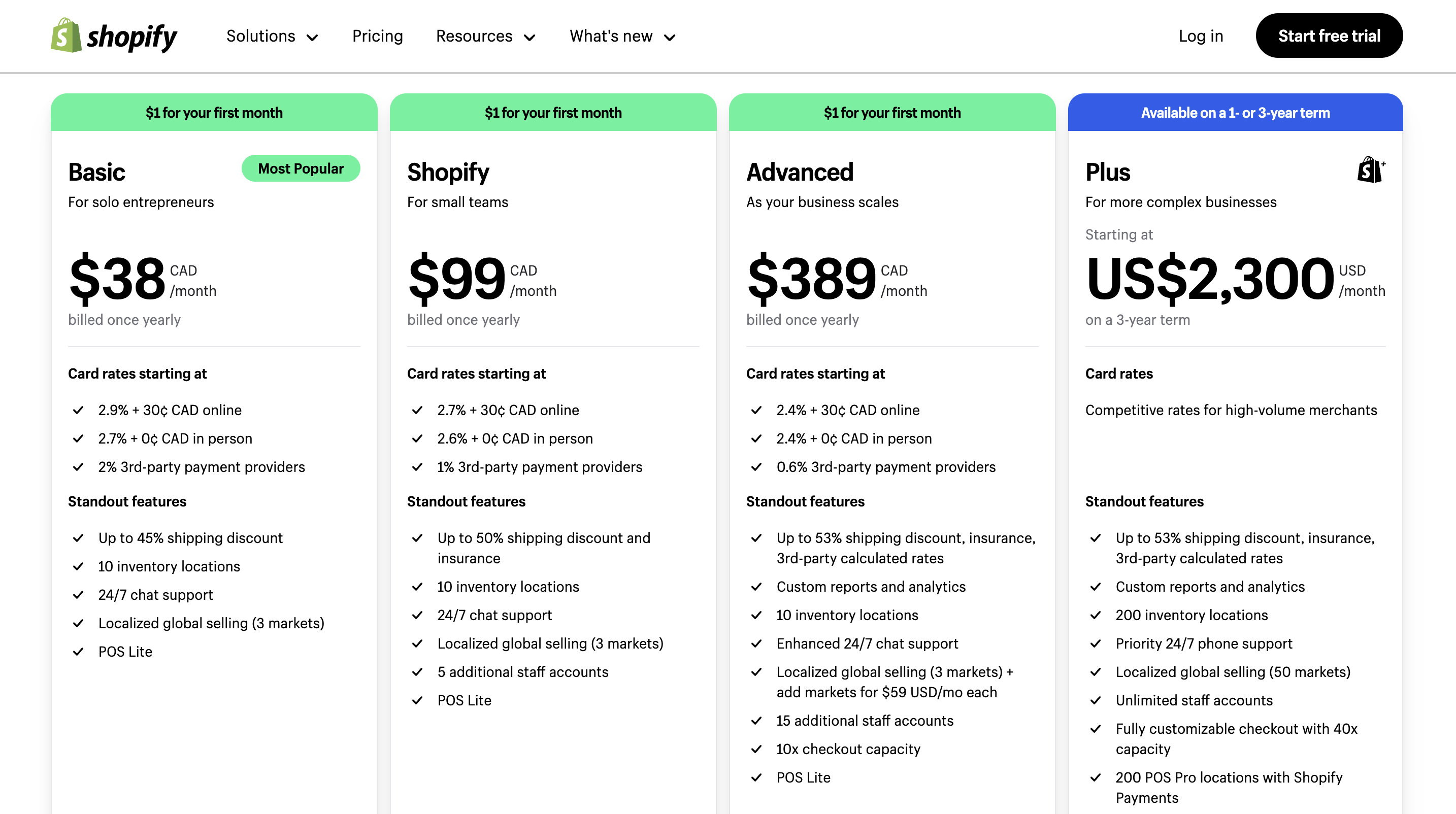Go to the Pricing page link
Screen dimensions: 1456x814
(x=378, y=36)
